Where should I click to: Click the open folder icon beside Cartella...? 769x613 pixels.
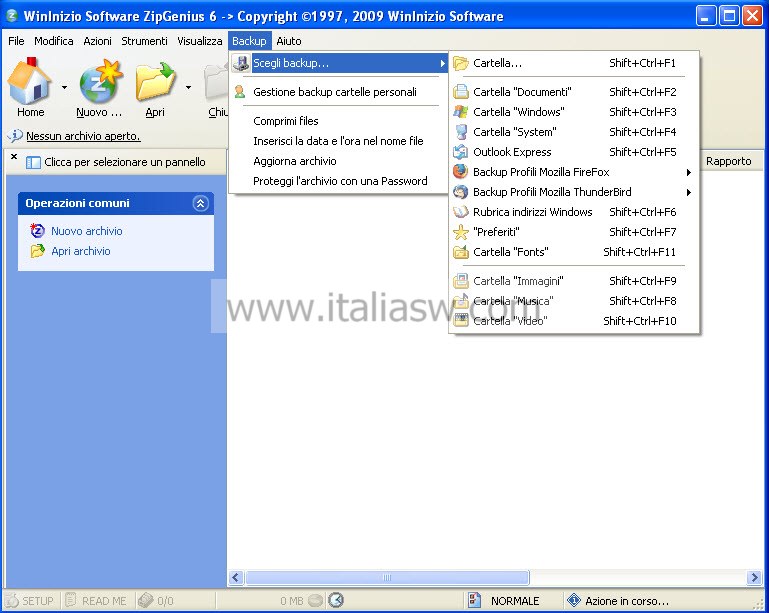click(461, 63)
